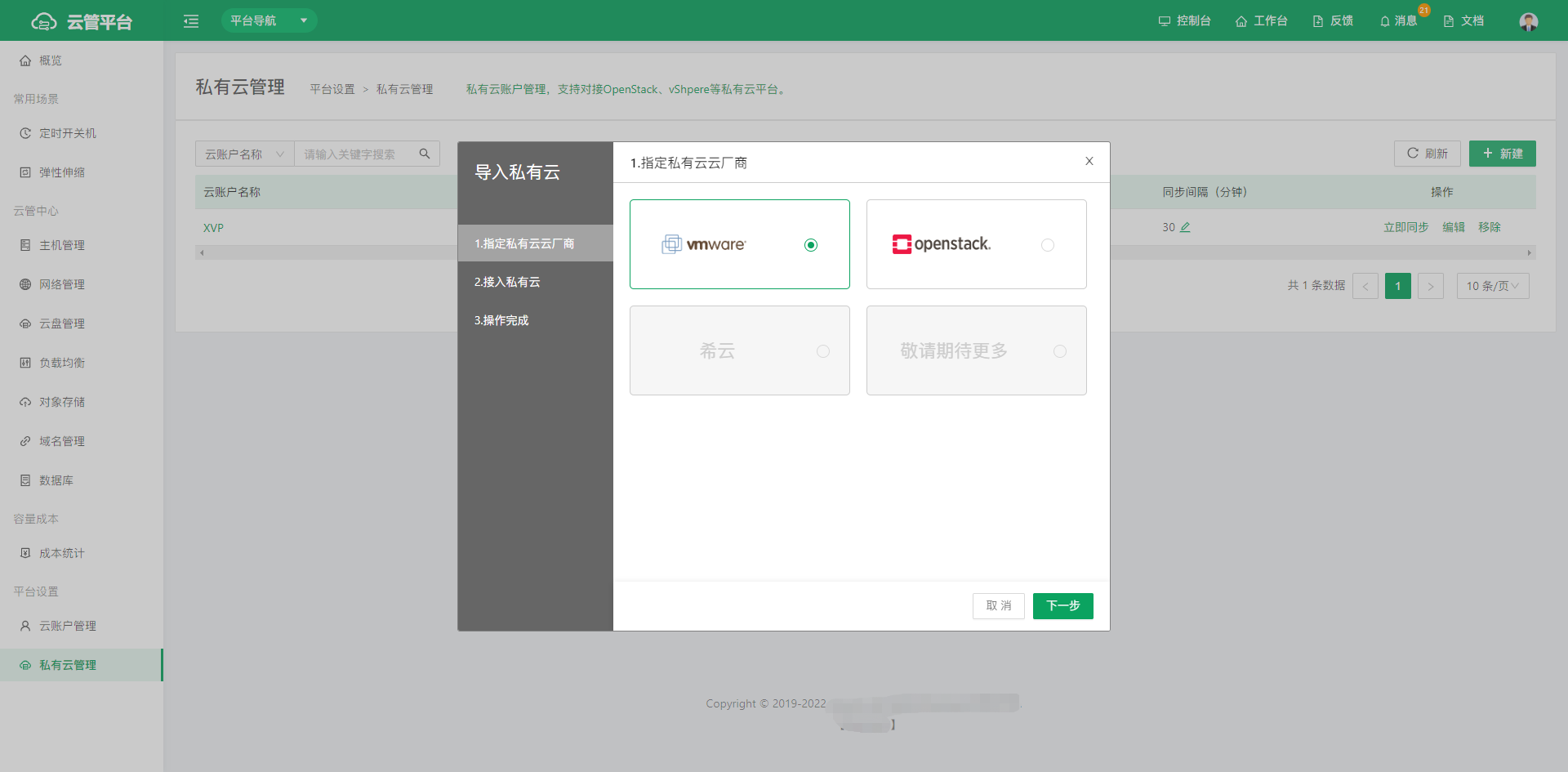Select the openstack radio button

[1048, 245]
